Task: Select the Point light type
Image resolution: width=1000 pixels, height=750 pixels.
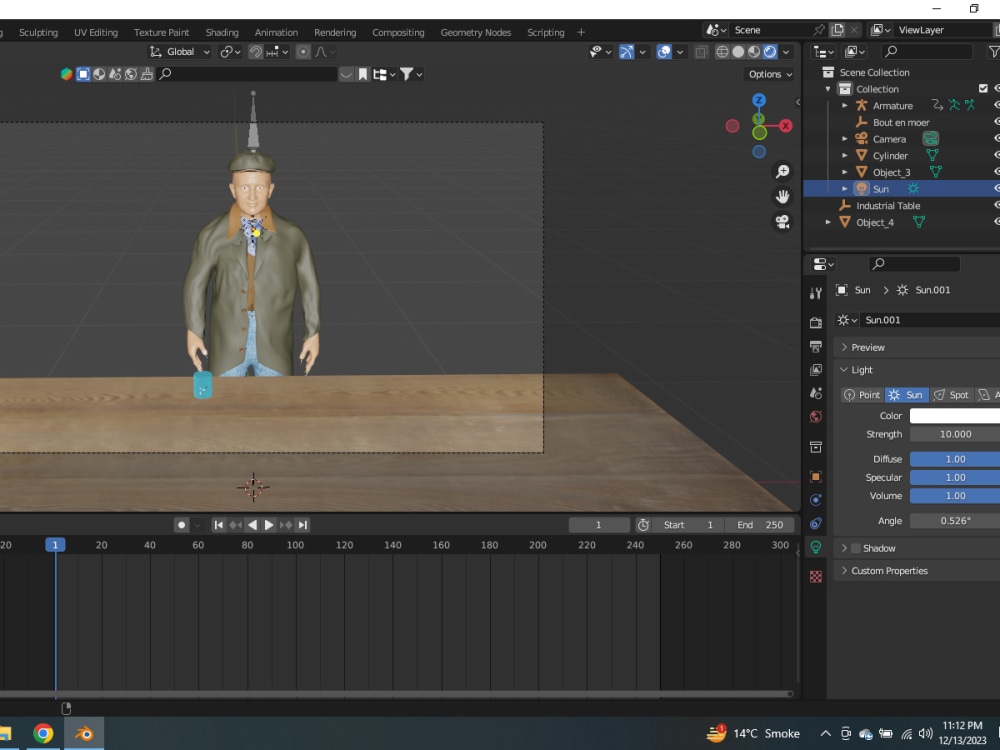Action: click(x=861, y=394)
